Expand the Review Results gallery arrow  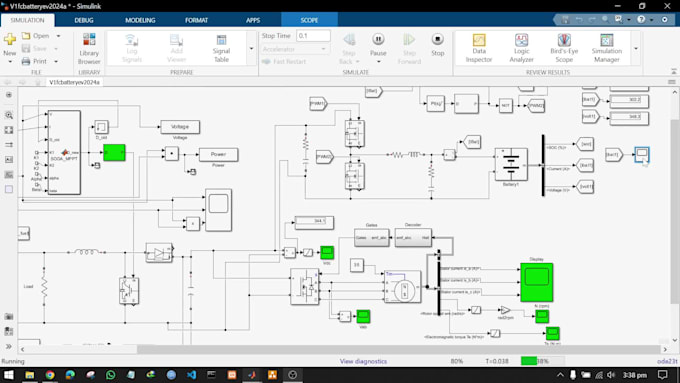tap(636, 49)
